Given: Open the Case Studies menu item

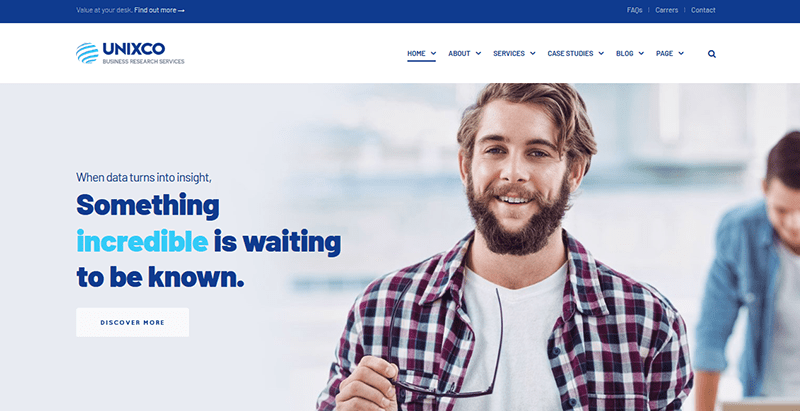Looking at the screenshot, I should tap(570, 53).
